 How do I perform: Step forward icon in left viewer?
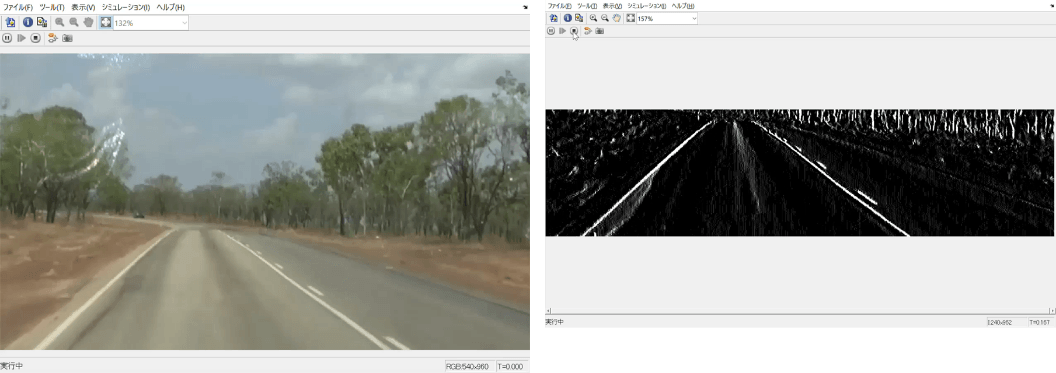[x=22, y=38]
